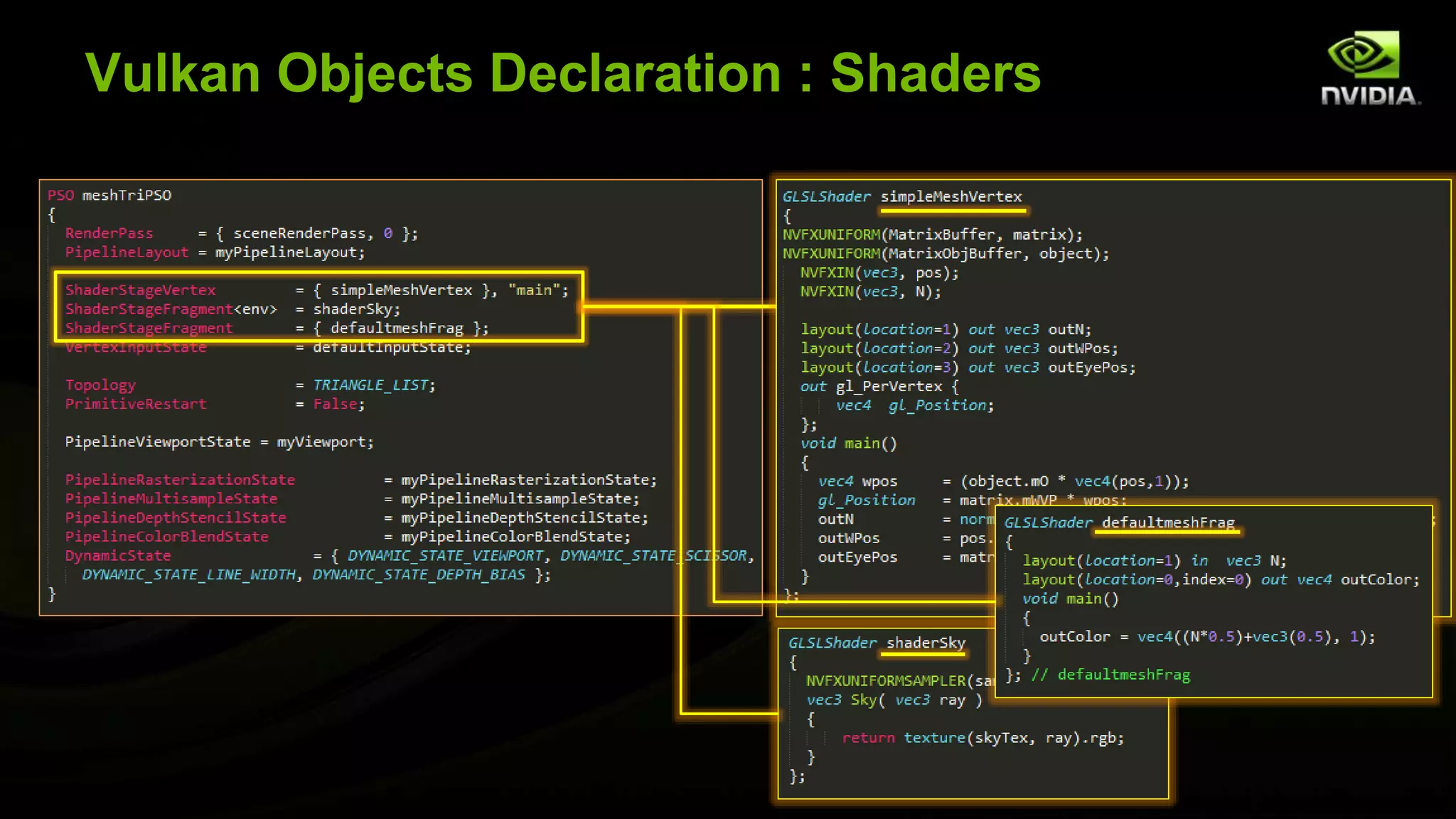Click the slide title 'Vulkan Objects Declaration : Shaders'
Viewport: 1456px width, 819px height.
tap(563, 73)
